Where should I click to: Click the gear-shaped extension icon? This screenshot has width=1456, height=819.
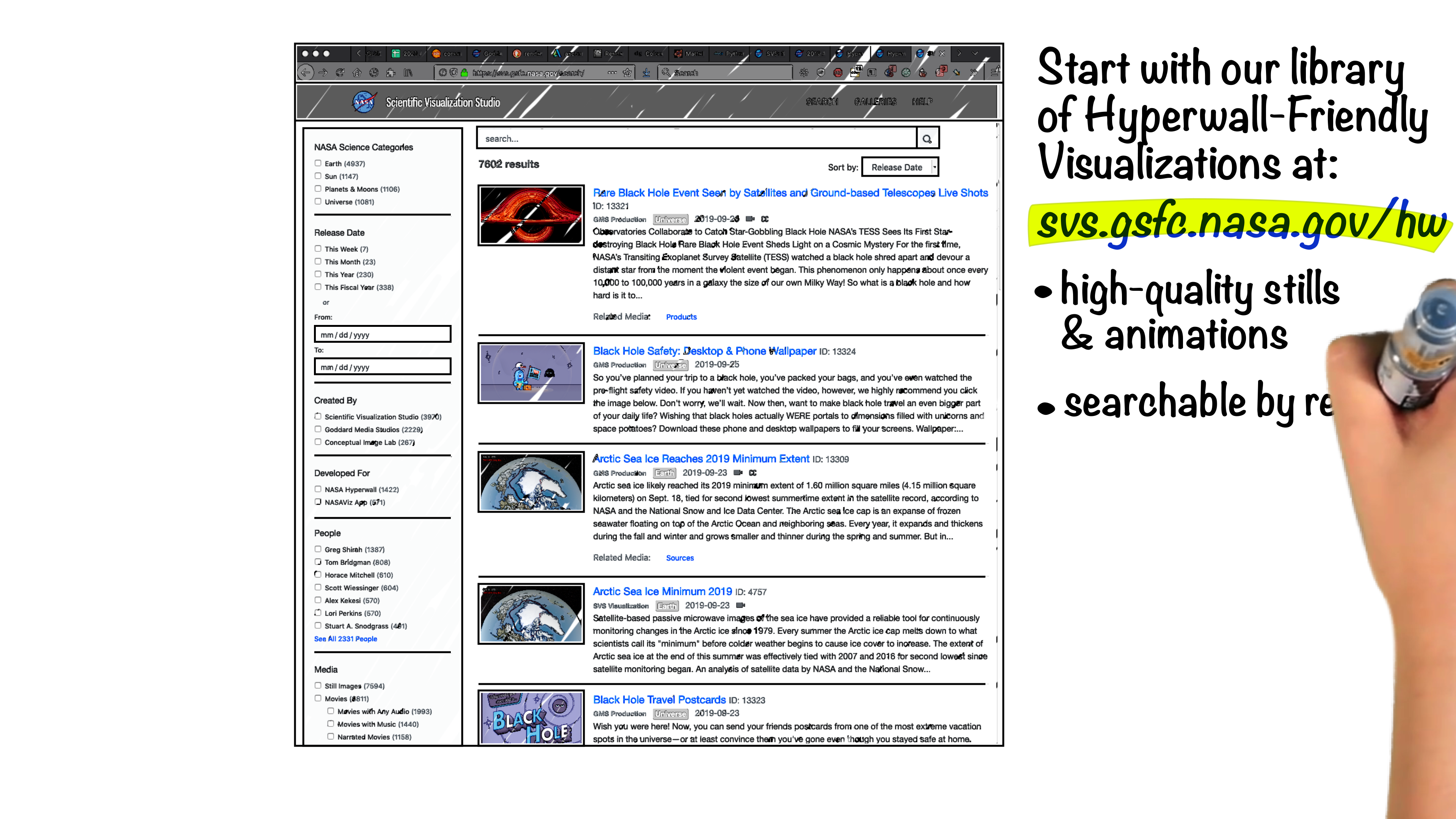(804, 72)
